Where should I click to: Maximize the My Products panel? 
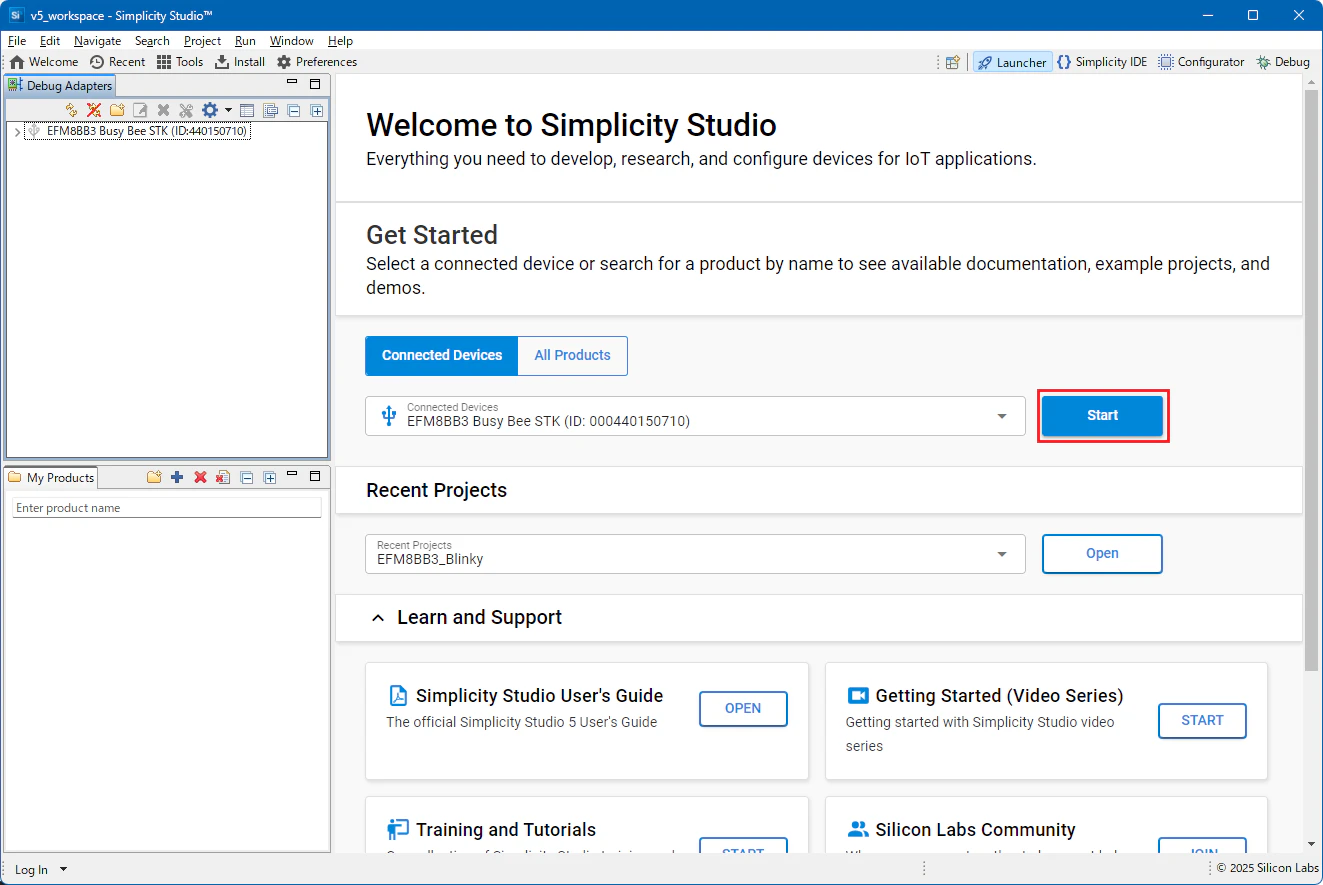tap(315, 476)
